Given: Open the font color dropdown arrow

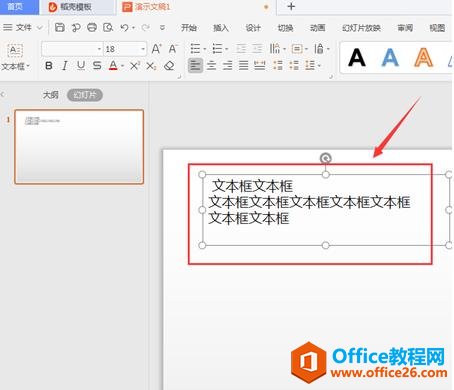Looking at the screenshot, I should [123, 66].
